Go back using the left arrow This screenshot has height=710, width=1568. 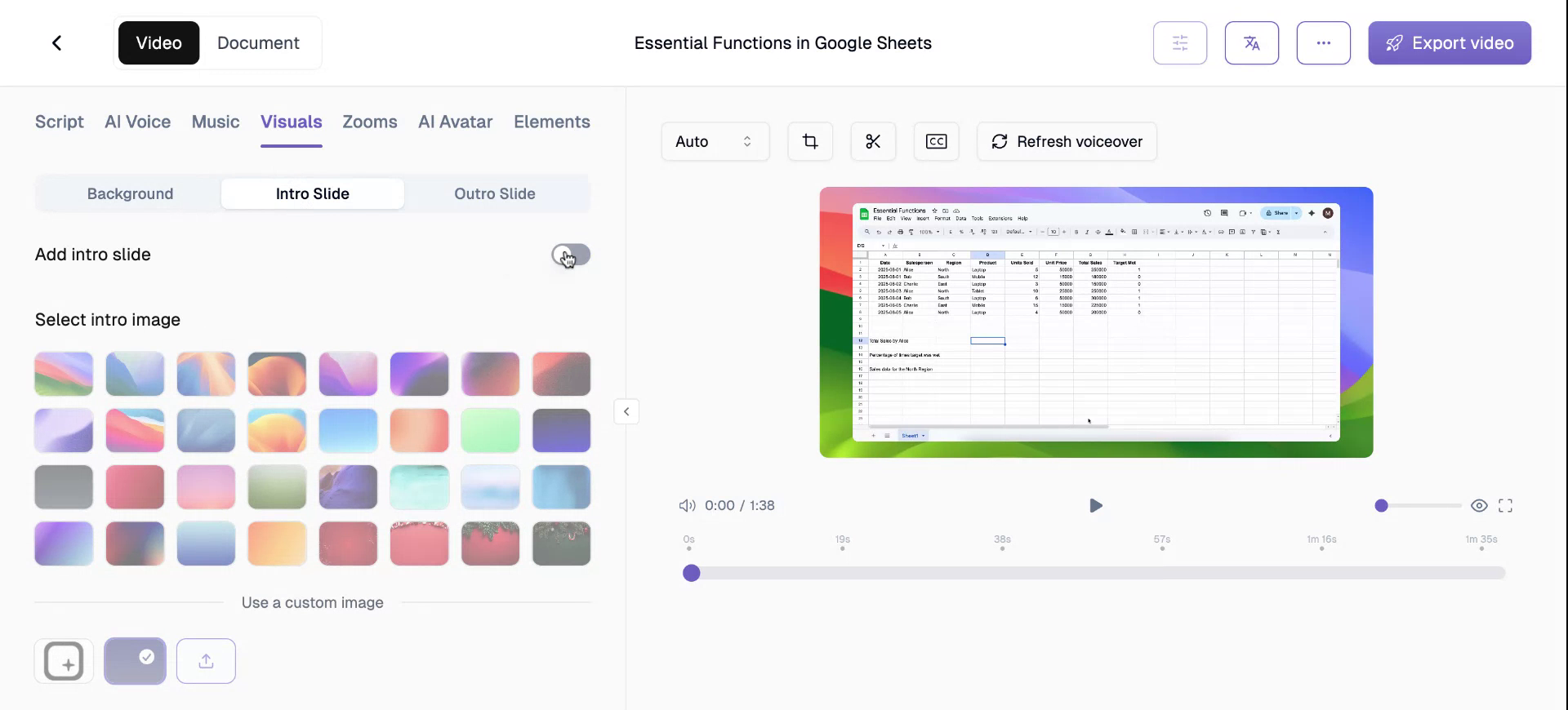tap(57, 42)
